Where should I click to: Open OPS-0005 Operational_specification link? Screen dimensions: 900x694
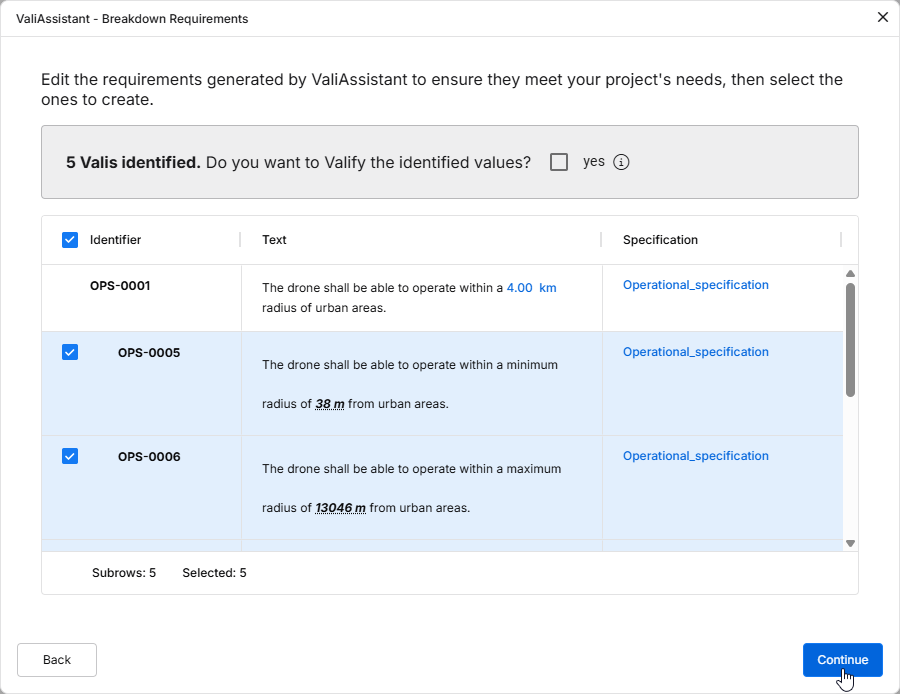695,352
